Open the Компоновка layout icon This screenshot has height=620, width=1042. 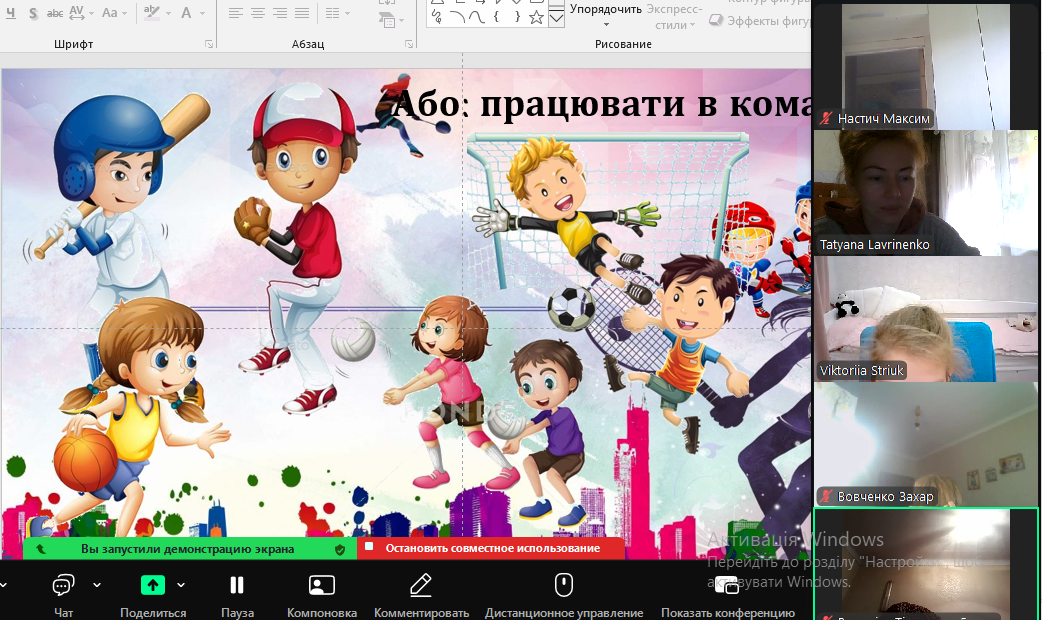[x=321, y=585]
